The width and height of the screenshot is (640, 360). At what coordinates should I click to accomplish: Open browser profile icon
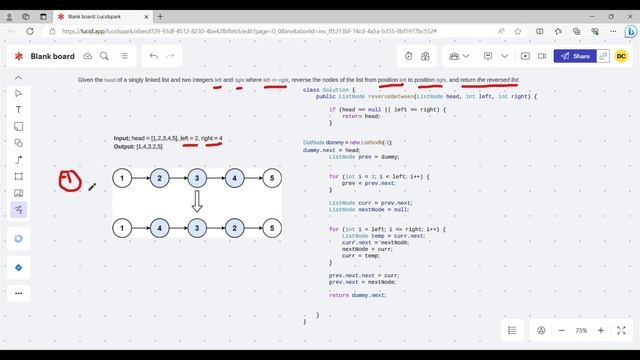tap(9, 17)
